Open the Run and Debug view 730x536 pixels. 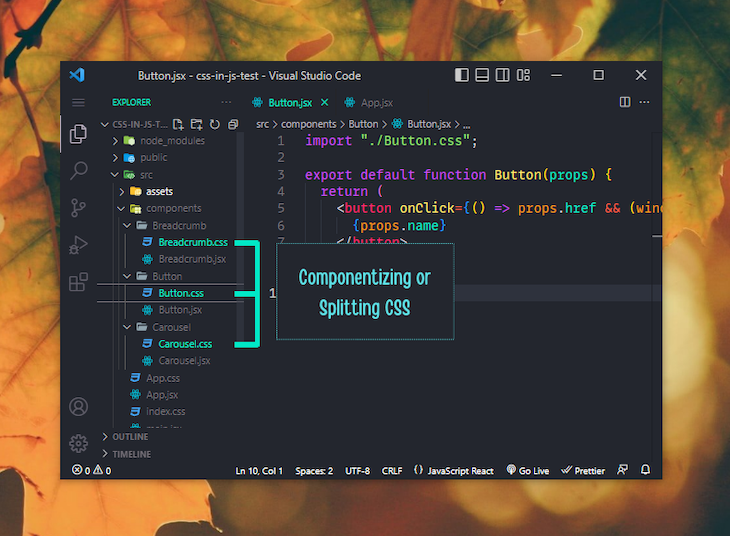click(x=78, y=245)
